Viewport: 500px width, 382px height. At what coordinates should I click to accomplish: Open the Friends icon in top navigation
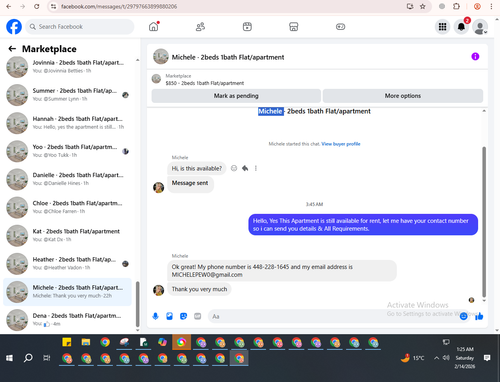tap(200, 27)
